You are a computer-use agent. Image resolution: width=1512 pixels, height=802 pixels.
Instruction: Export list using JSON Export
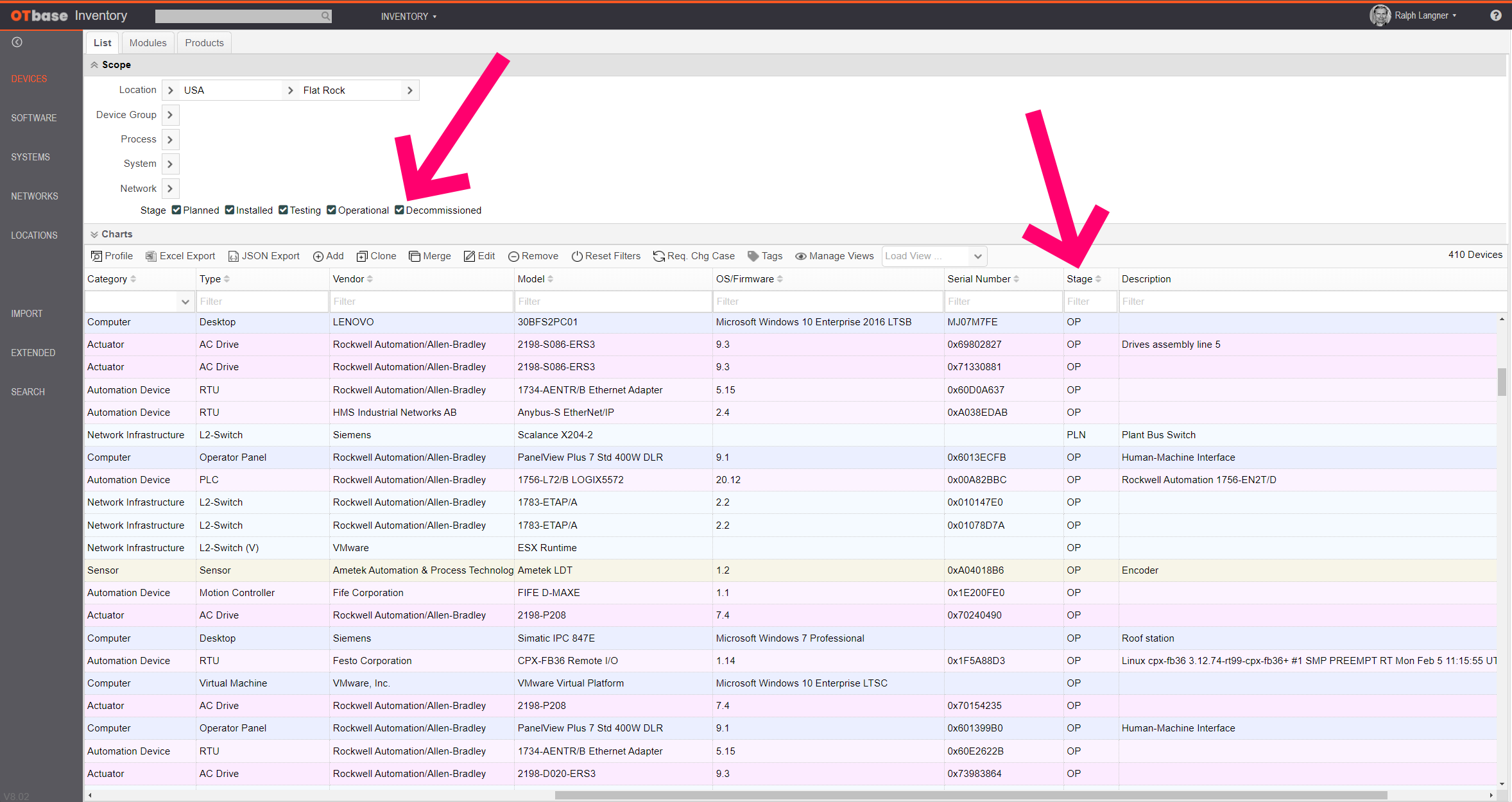point(264,256)
